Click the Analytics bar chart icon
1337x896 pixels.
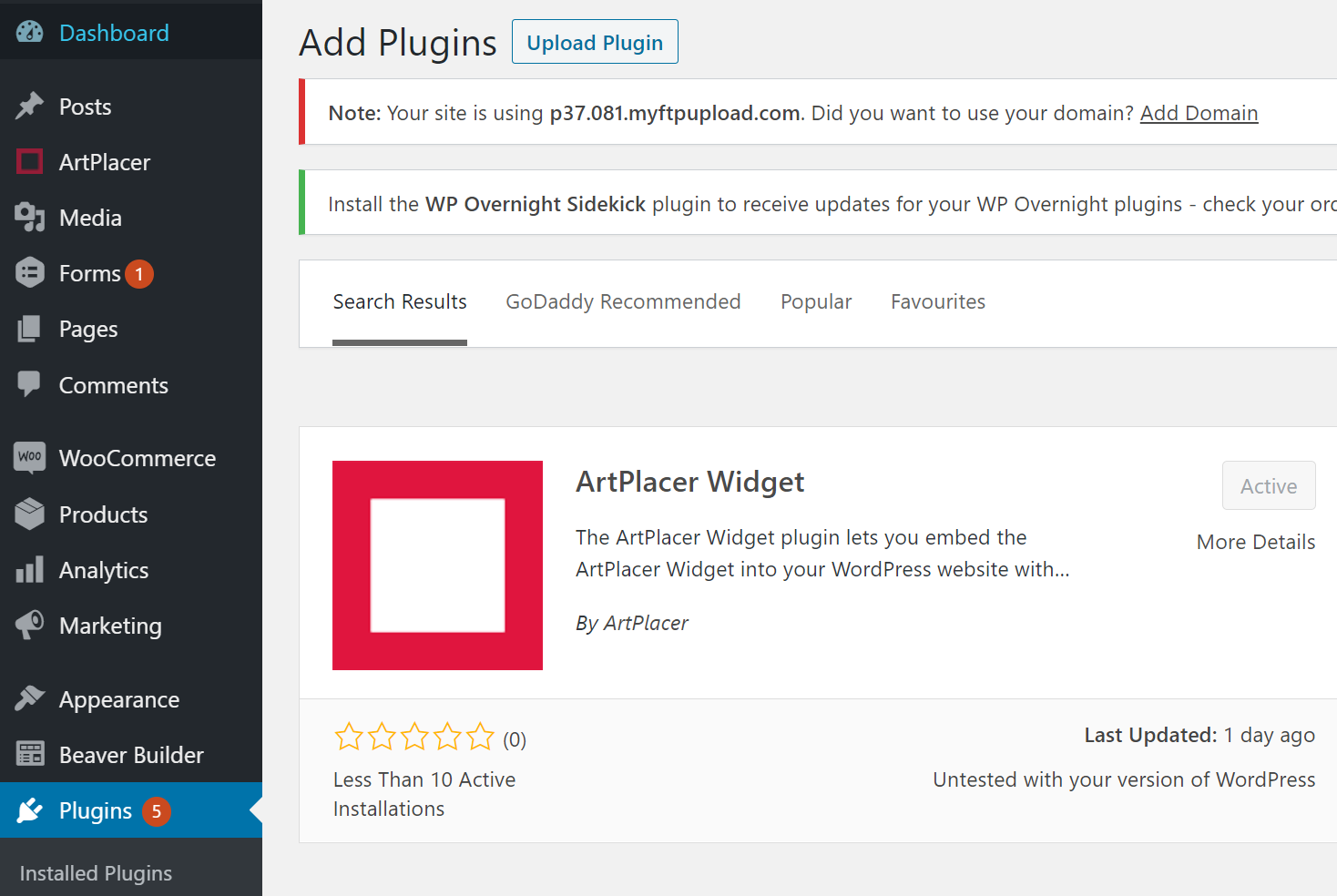pyautogui.click(x=30, y=570)
